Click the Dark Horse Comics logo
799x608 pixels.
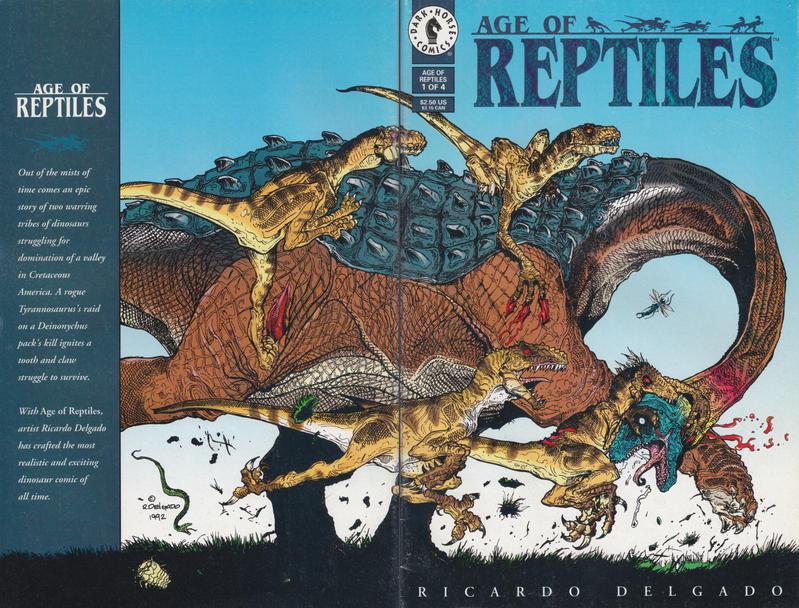[x=432, y=32]
